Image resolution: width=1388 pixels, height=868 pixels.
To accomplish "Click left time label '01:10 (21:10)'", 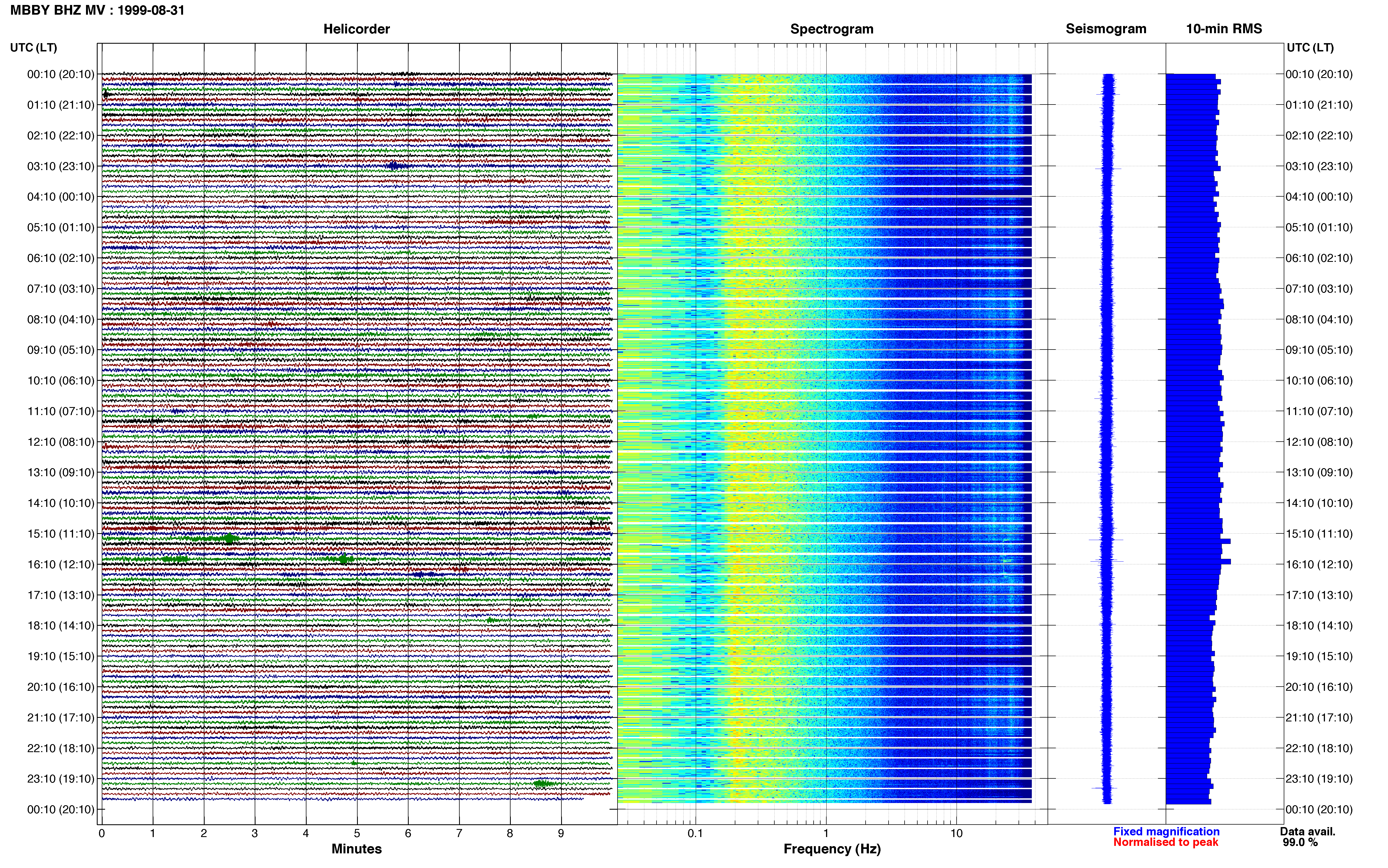I will (x=61, y=105).
